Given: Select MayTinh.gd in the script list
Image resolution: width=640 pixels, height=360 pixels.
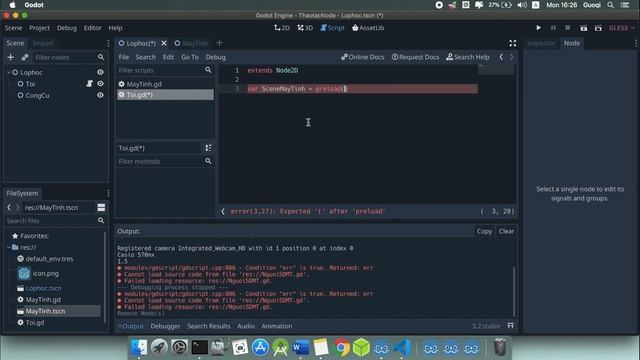Looking at the screenshot, I should (165, 84).
